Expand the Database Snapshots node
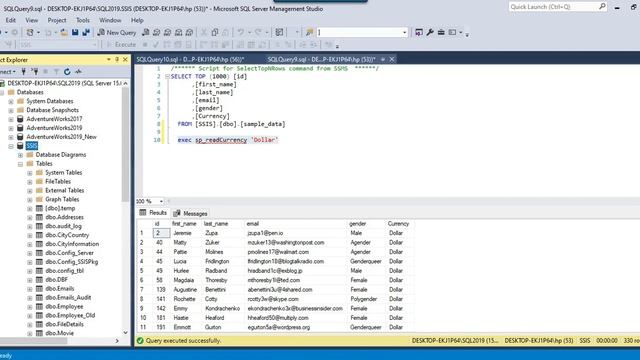The height and width of the screenshot is (360, 640). click(11, 110)
